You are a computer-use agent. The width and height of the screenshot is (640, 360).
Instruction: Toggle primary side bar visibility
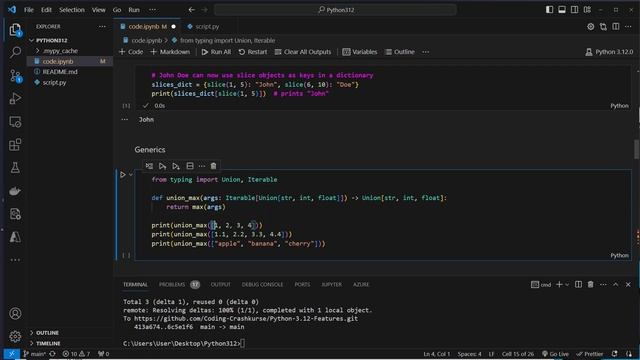coord(549,9)
